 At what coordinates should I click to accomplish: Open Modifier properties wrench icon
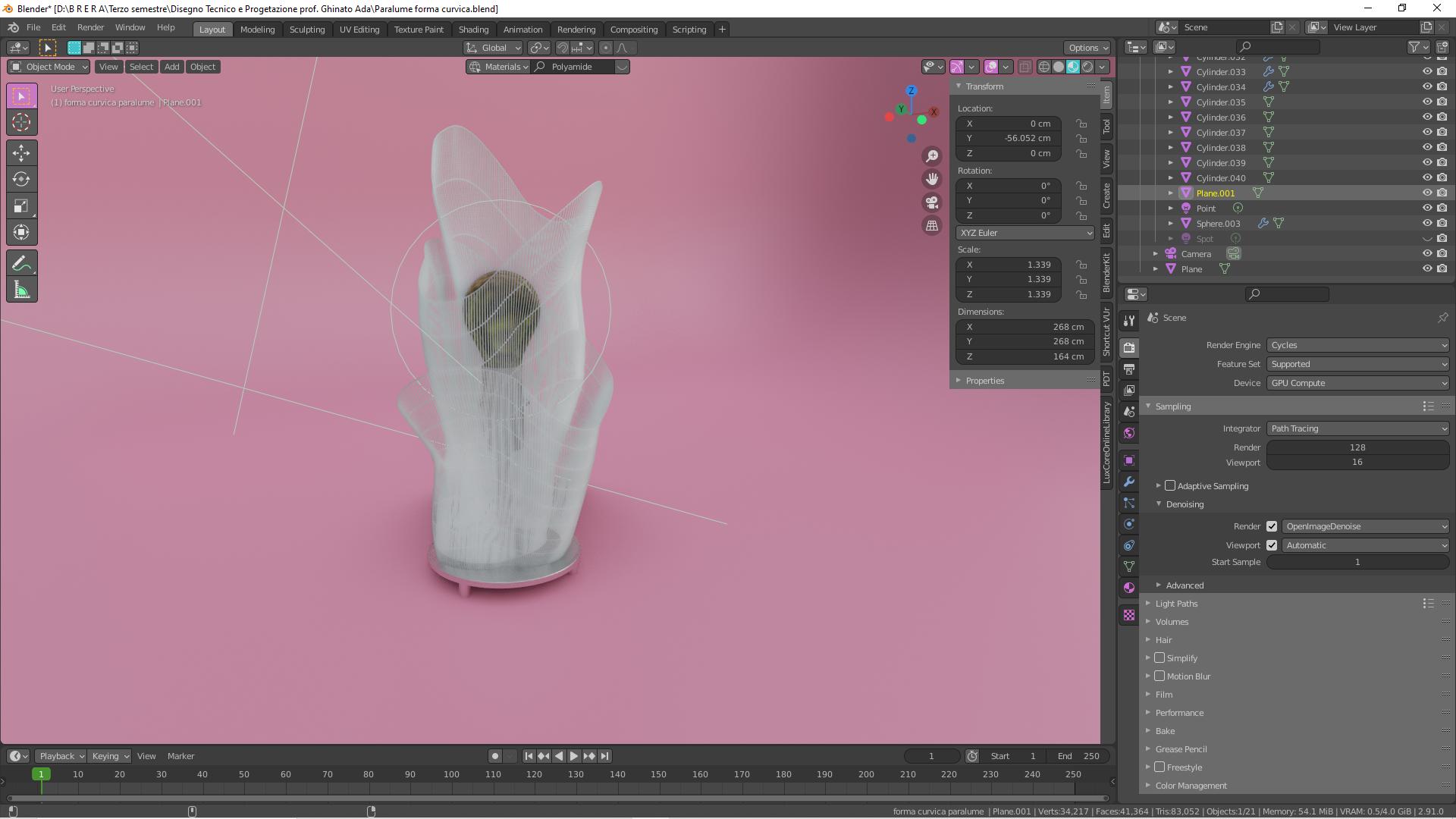(x=1129, y=482)
